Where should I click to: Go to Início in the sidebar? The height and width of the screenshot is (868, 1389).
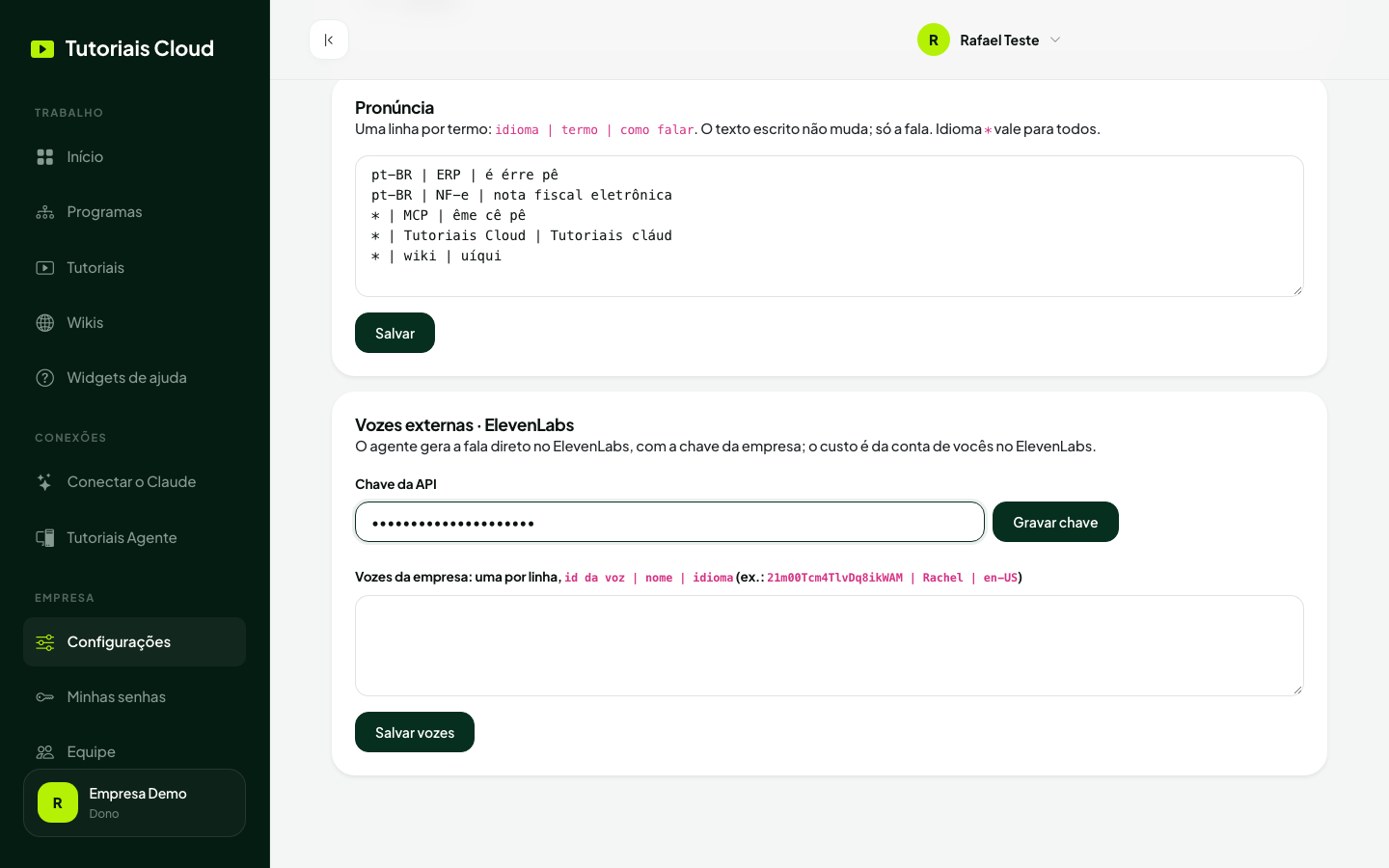[134, 157]
